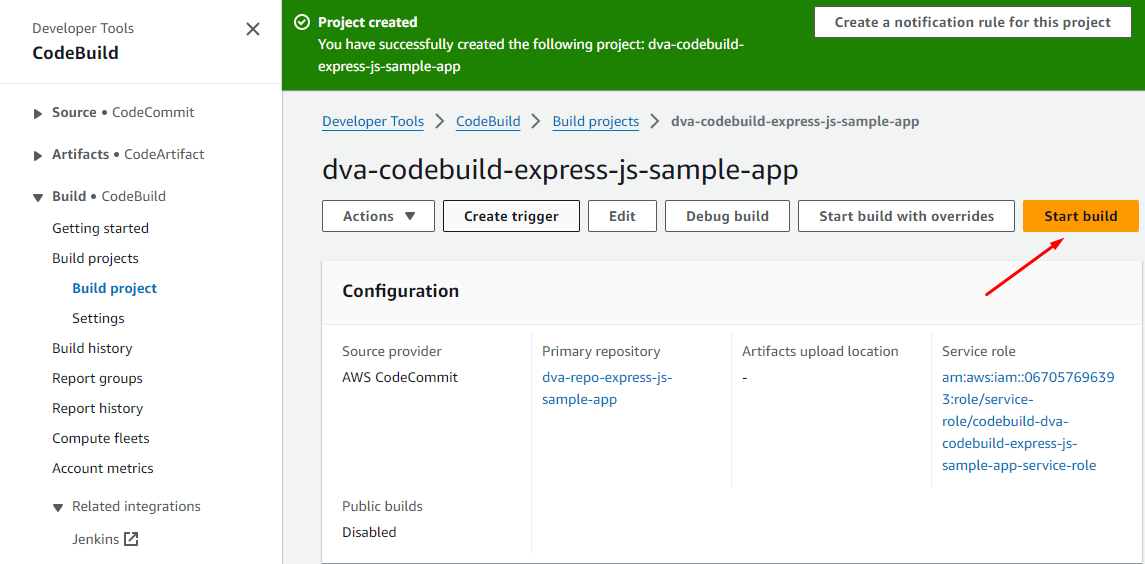Viewport: 1145px width, 564px height.
Task: Go to Report groups in the sidebar
Action: pyautogui.click(x=97, y=378)
